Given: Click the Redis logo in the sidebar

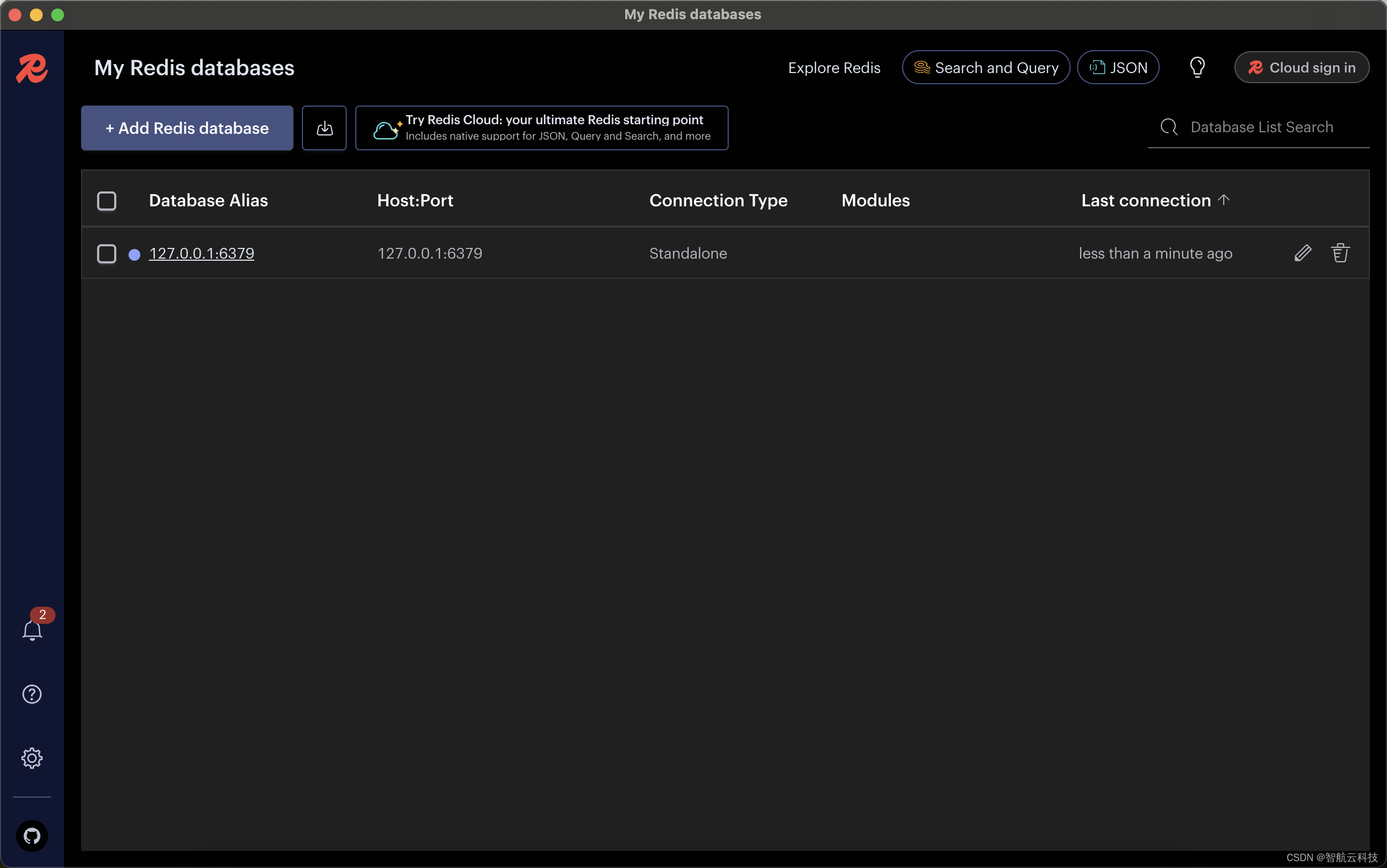Looking at the screenshot, I should coord(31,68).
